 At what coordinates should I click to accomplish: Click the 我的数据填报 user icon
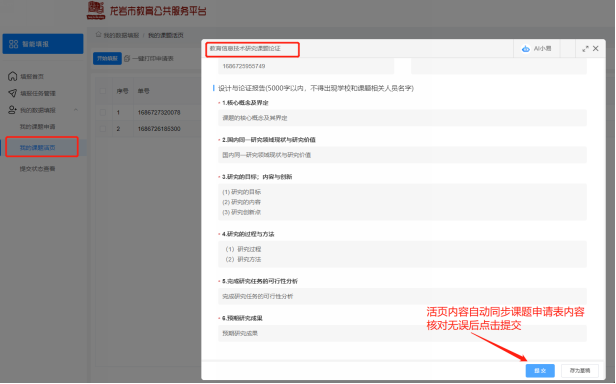pos(13,110)
